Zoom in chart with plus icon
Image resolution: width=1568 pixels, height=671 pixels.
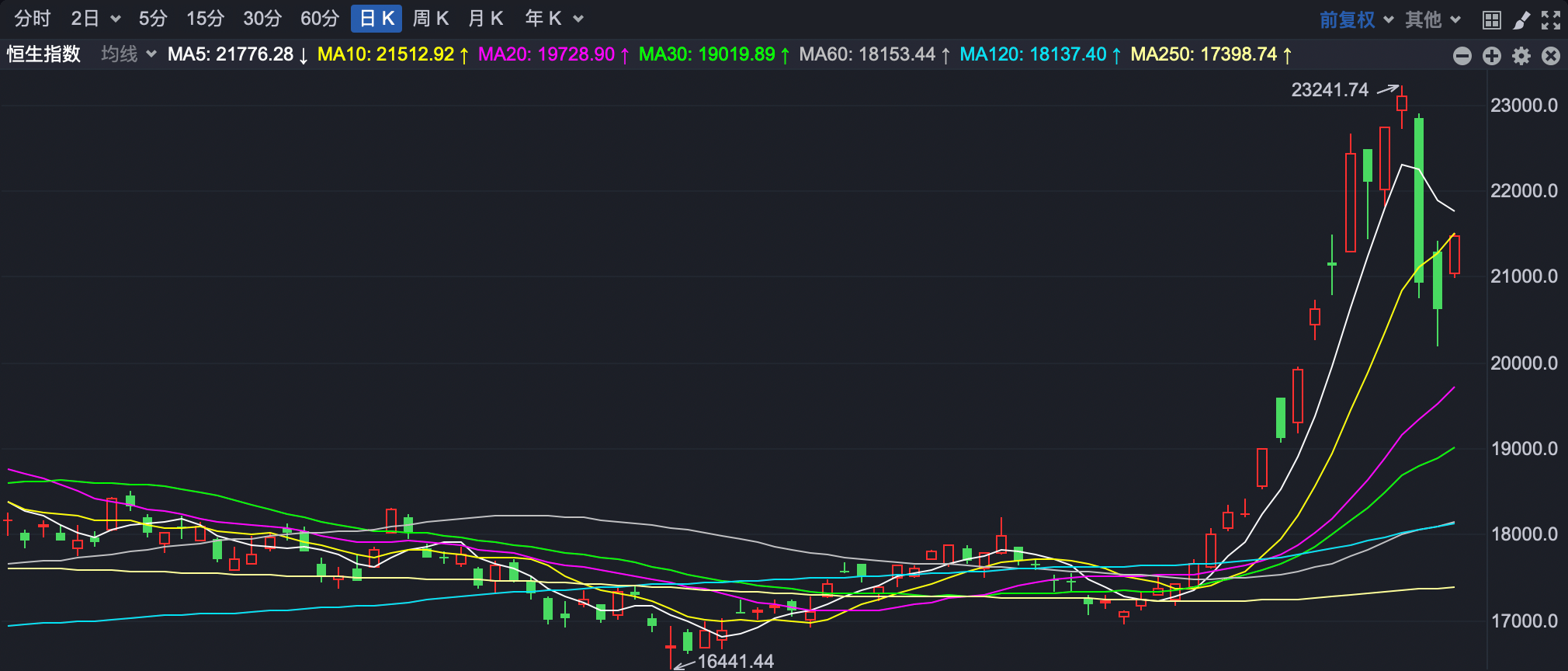[x=1492, y=55]
